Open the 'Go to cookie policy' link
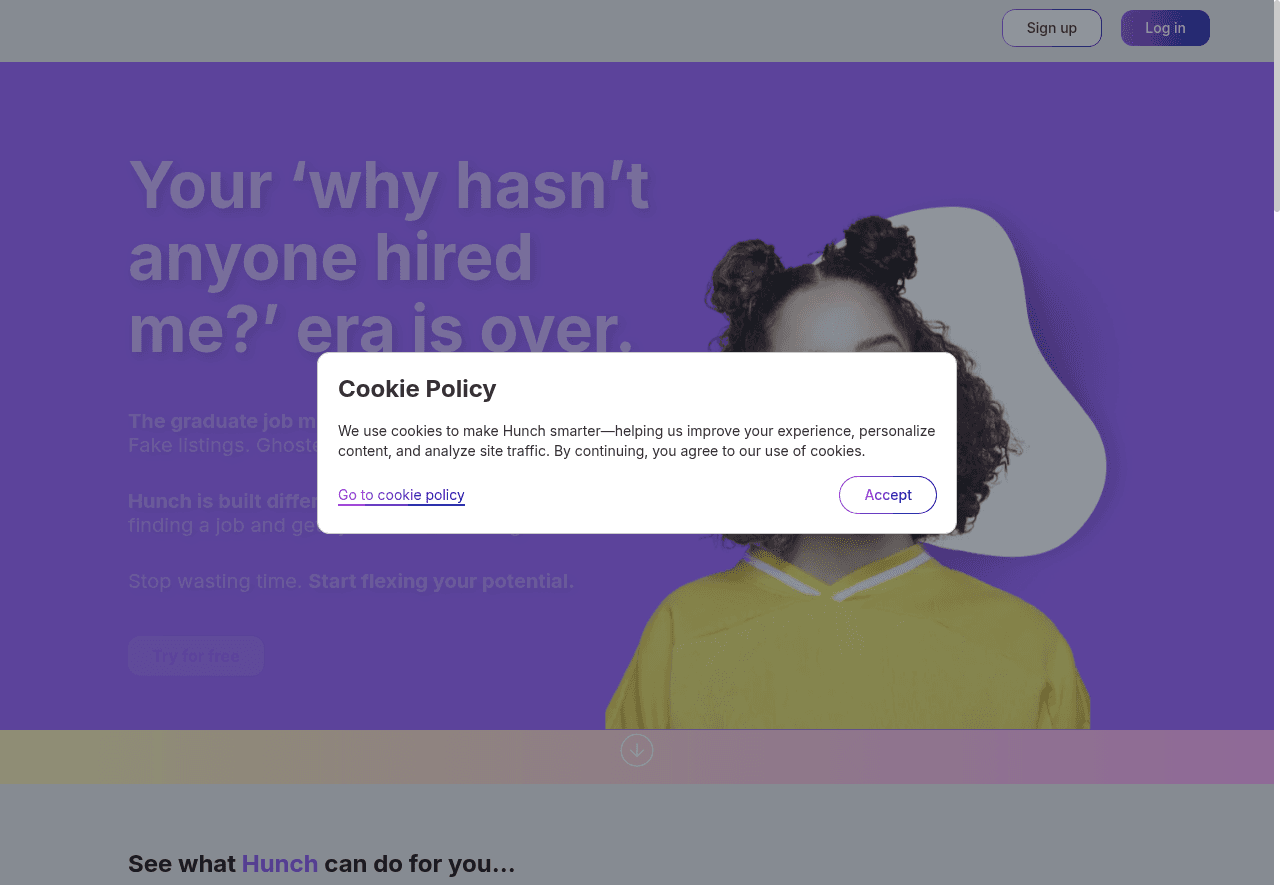Screen dimensions: 1280x885 click(x=401, y=495)
